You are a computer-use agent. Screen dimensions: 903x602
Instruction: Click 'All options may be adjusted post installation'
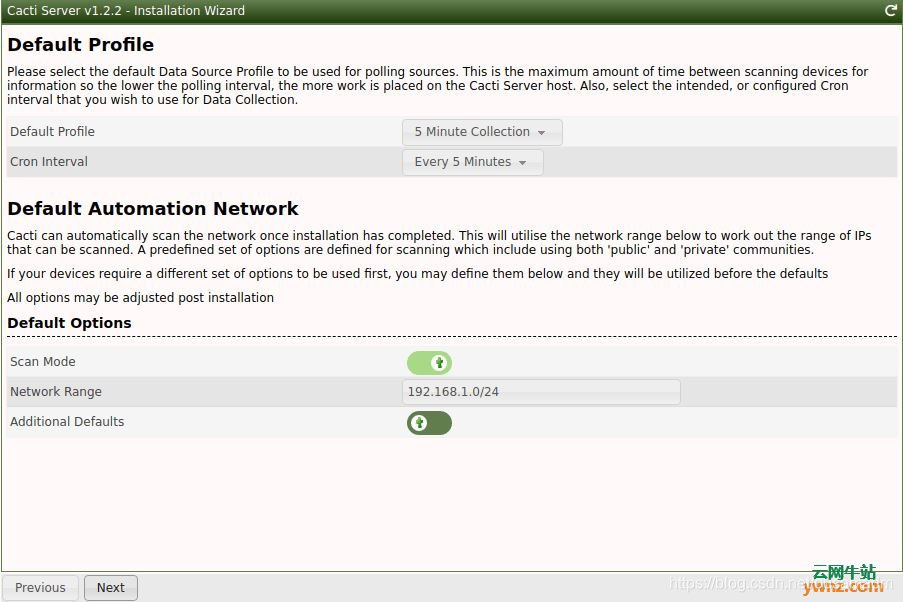141,298
